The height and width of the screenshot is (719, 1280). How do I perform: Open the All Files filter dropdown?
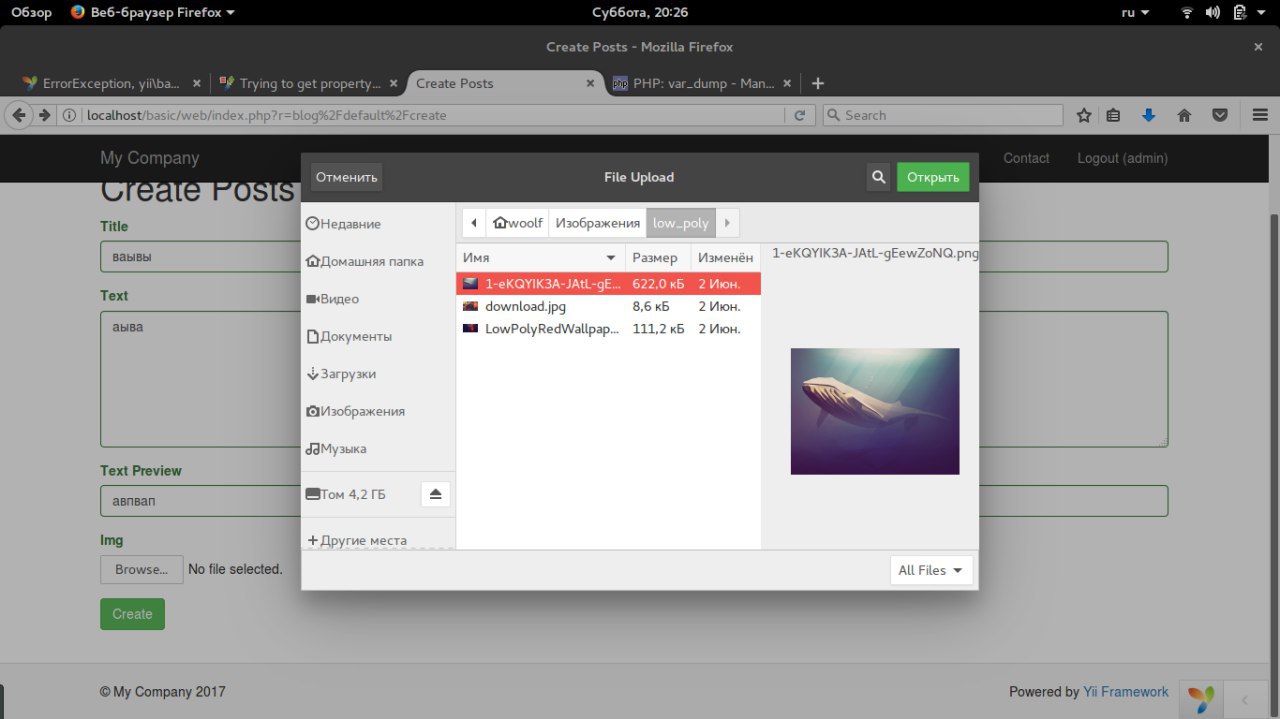931,570
